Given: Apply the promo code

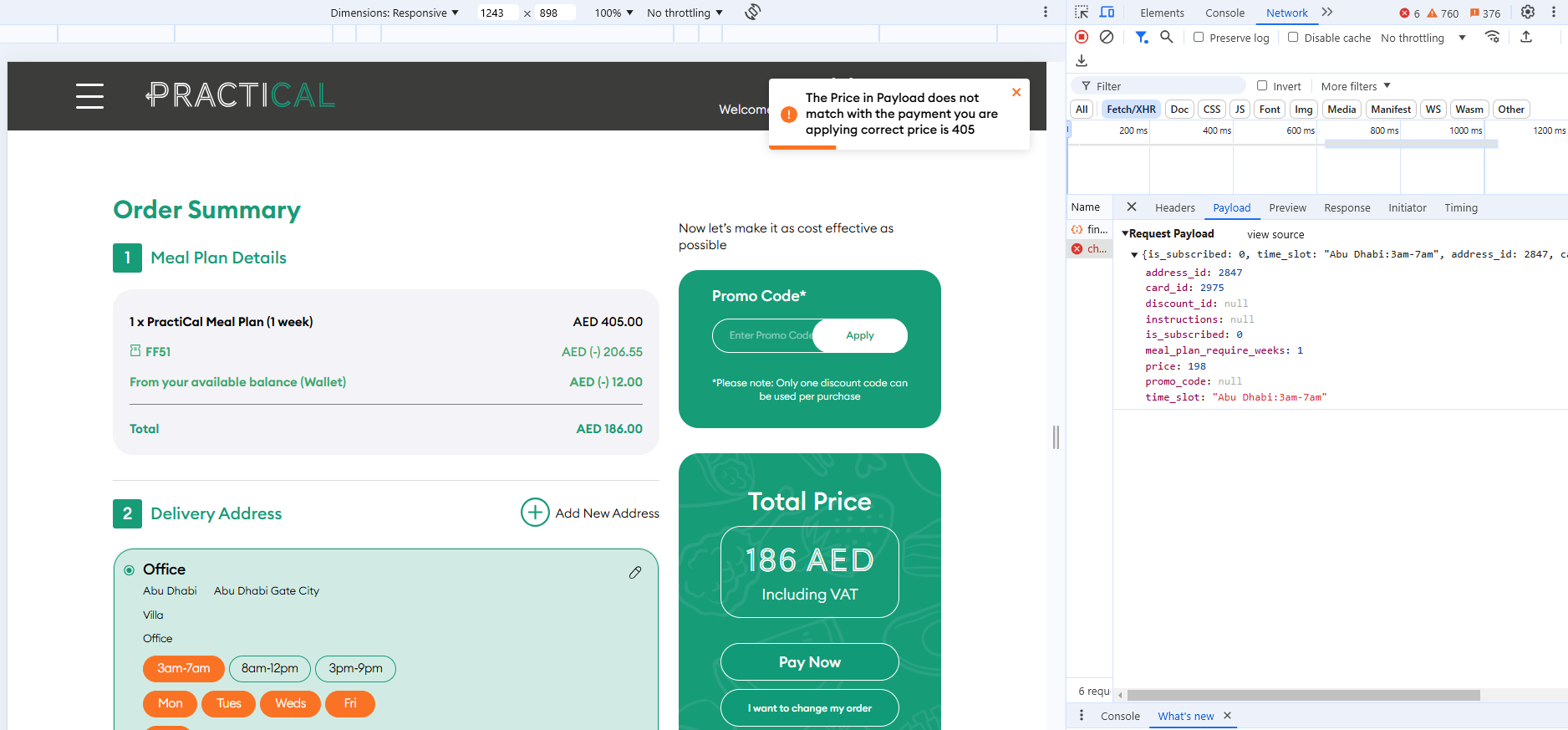Looking at the screenshot, I should (x=859, y=335).
